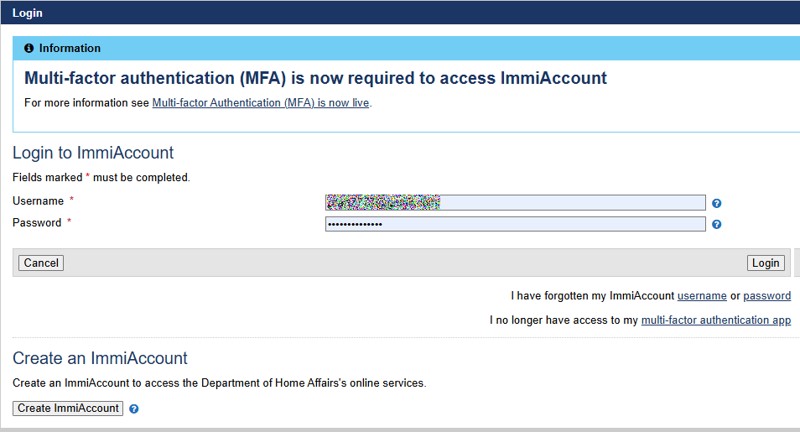The height and width of the screenshot is (432, 800).
Task: Open the help icon beside the Username field
Action: (x=716, y=203)
